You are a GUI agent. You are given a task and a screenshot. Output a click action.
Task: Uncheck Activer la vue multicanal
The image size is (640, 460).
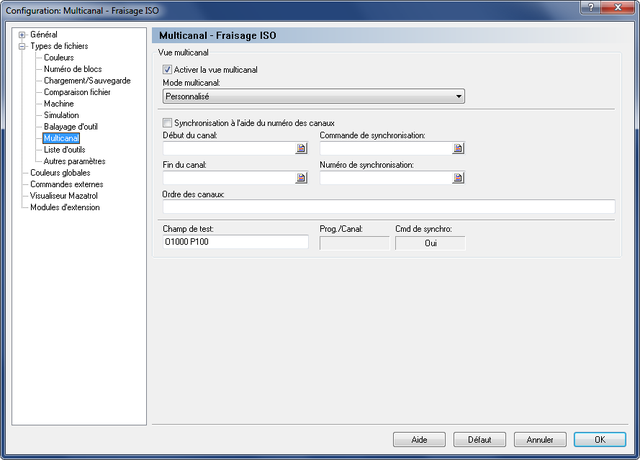[167, 69]
